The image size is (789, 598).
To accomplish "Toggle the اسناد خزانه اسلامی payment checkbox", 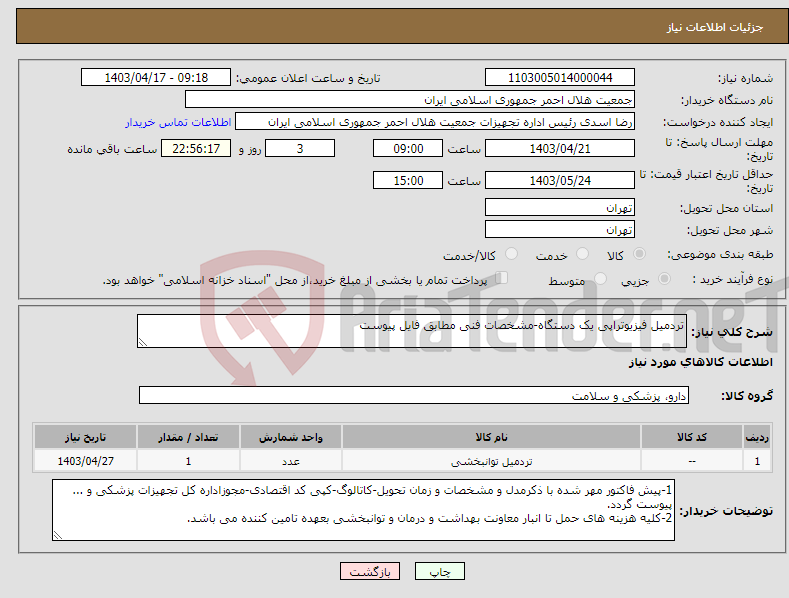I will click(501, 278).
